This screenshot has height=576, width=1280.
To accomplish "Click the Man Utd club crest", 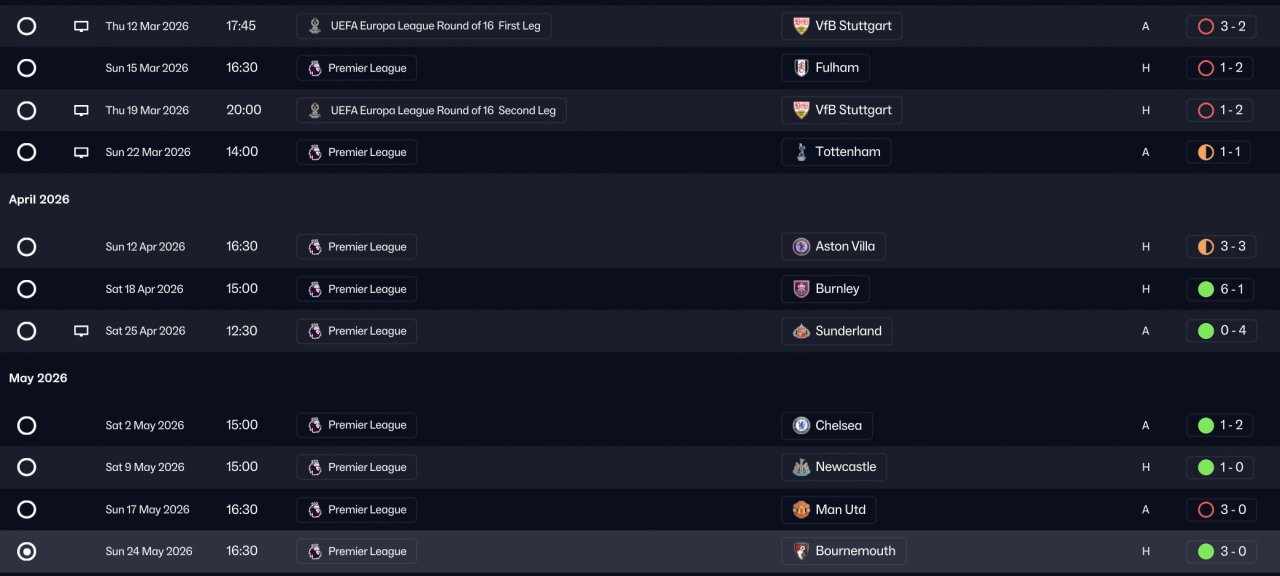I will point(801,509).
